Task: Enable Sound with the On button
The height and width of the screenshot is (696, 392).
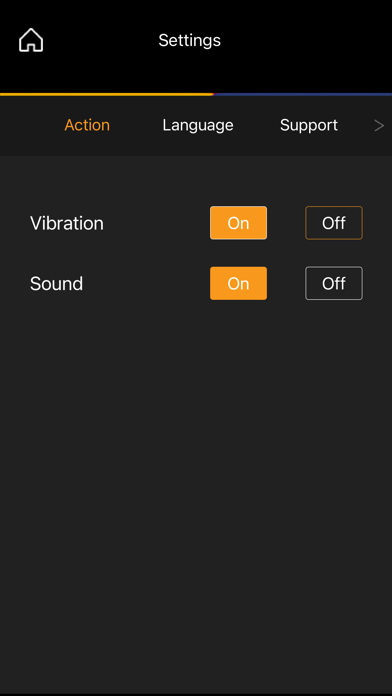Action: click(238, 283)
